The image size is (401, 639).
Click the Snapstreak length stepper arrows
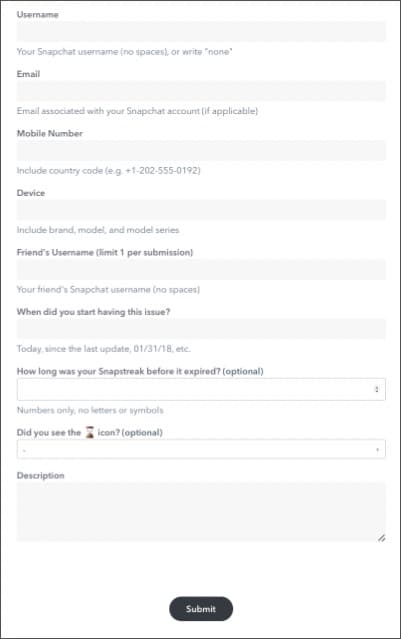[x=377, y=389]
